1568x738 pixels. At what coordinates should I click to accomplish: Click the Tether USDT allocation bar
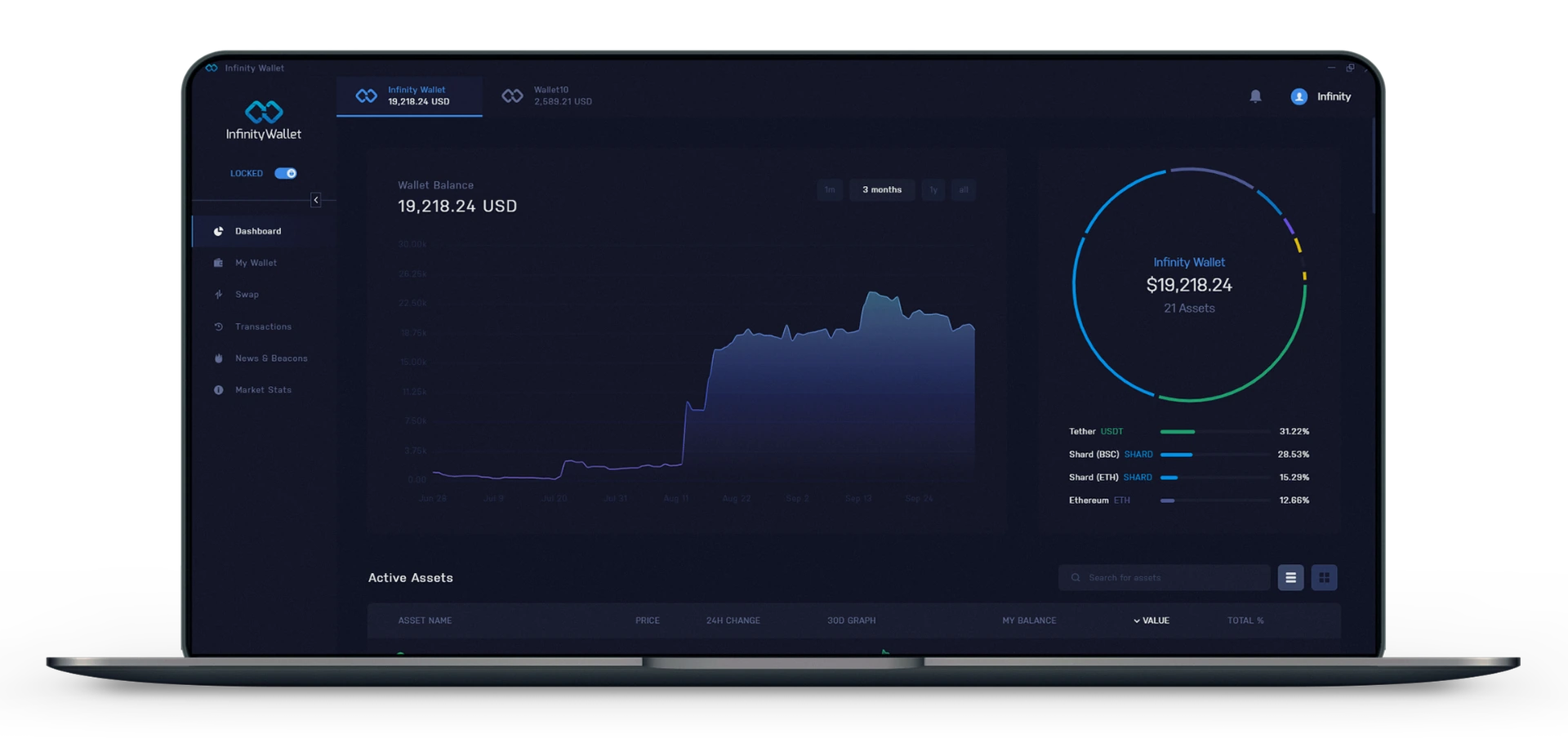pos(1214,432)
